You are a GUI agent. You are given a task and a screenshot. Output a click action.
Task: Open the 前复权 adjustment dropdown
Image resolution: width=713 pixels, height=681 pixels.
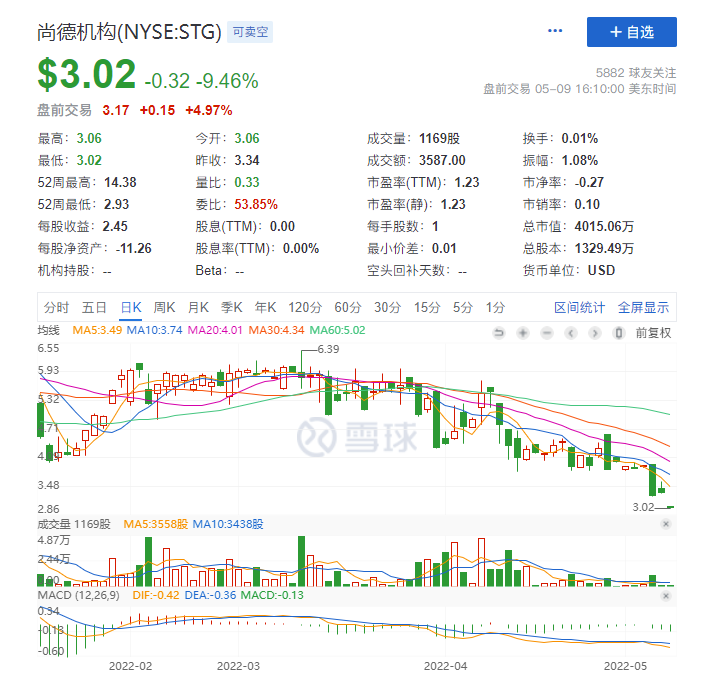(x=654, y=332)
